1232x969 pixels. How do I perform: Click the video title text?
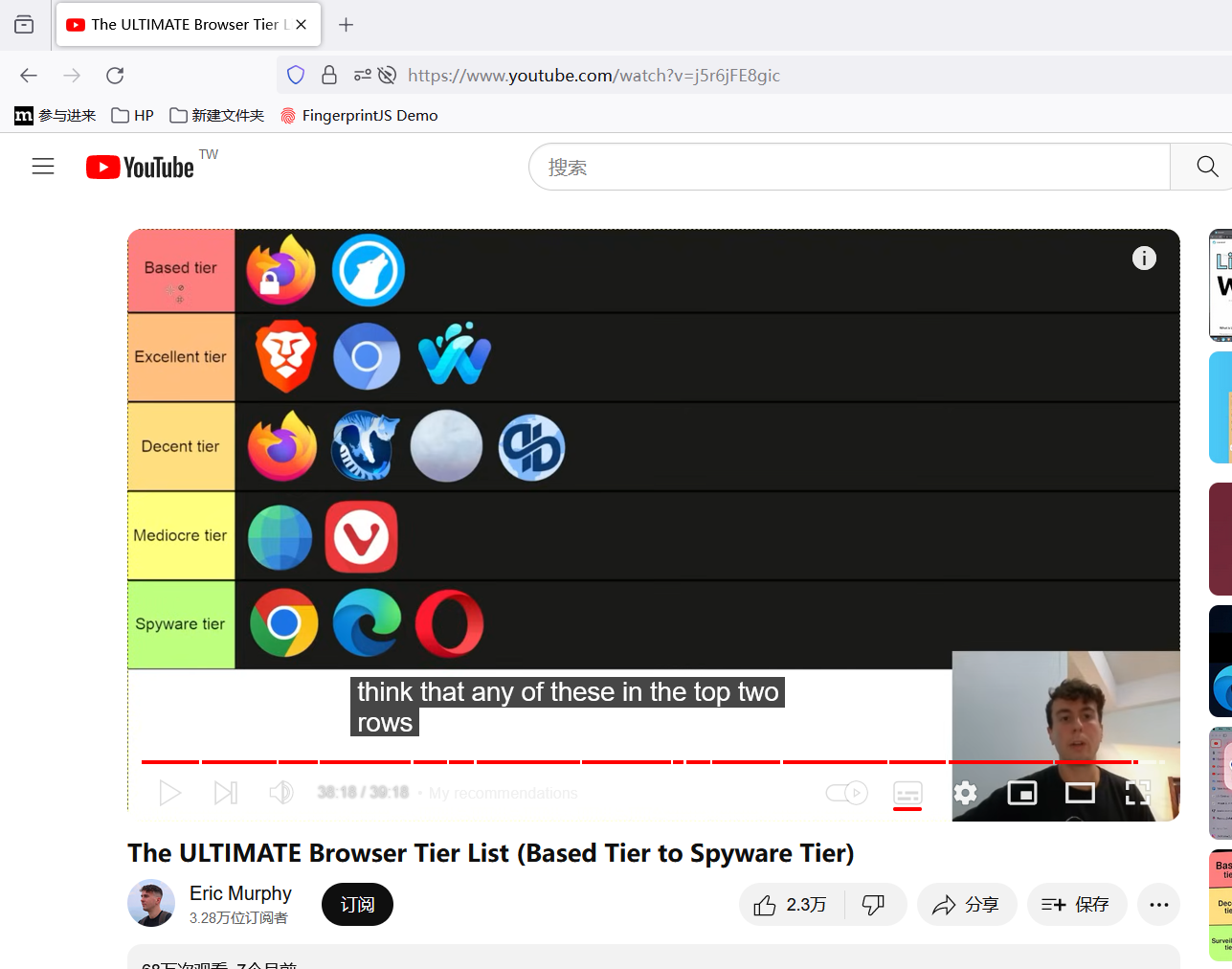pyautogui.click(x=491, y=853)
